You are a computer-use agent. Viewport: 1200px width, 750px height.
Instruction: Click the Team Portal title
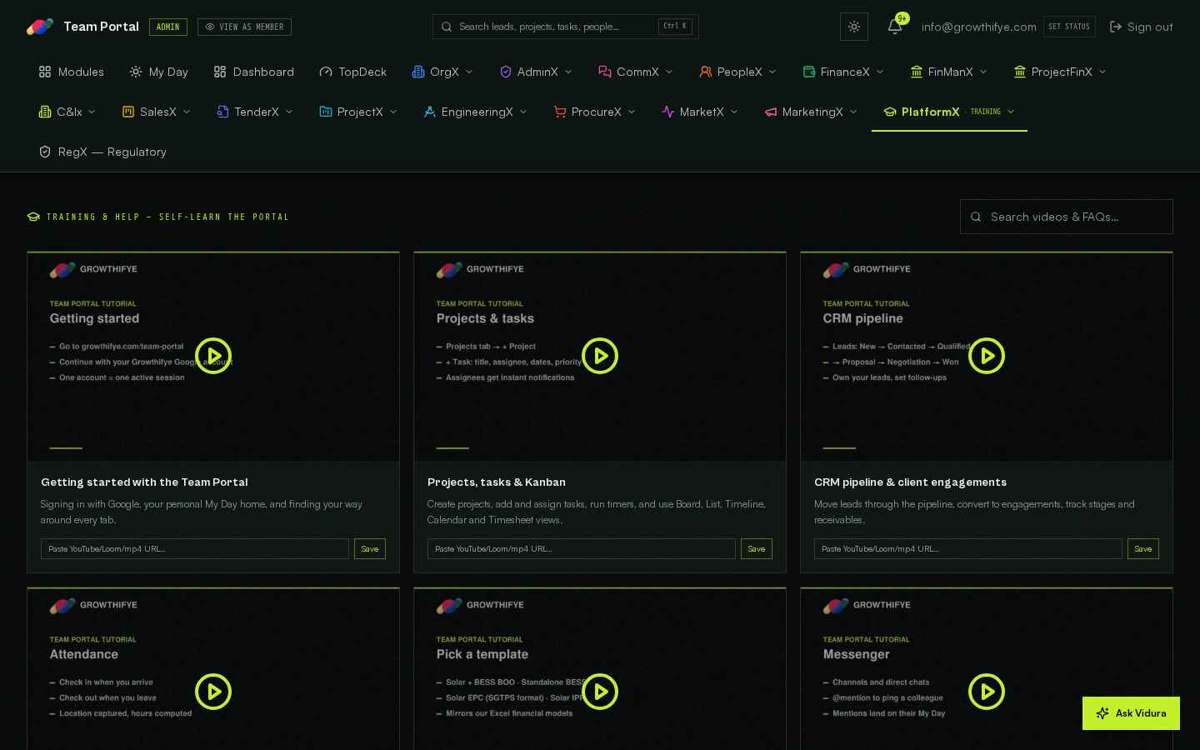coord(101,27)
